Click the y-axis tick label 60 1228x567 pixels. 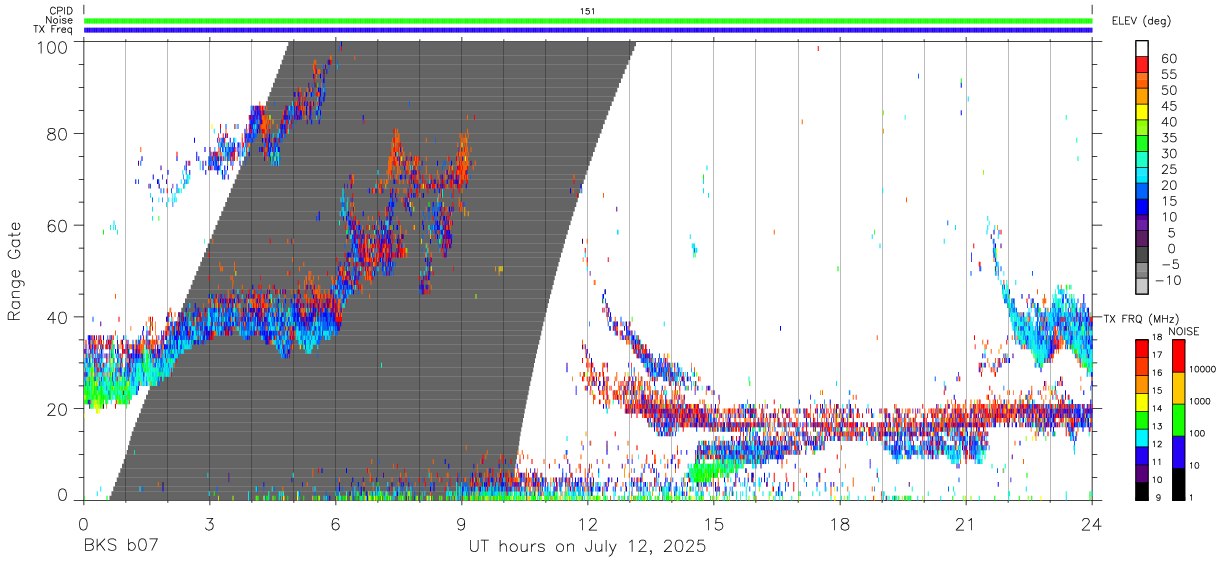pyautogui.click(x=57, y=226)
